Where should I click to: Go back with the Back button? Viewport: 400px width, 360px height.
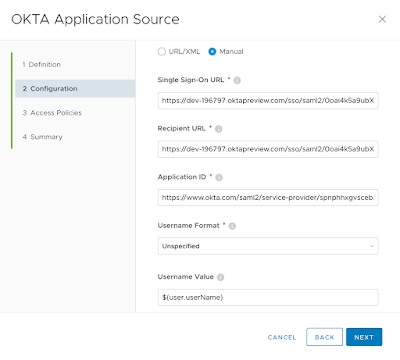[324, 337]
